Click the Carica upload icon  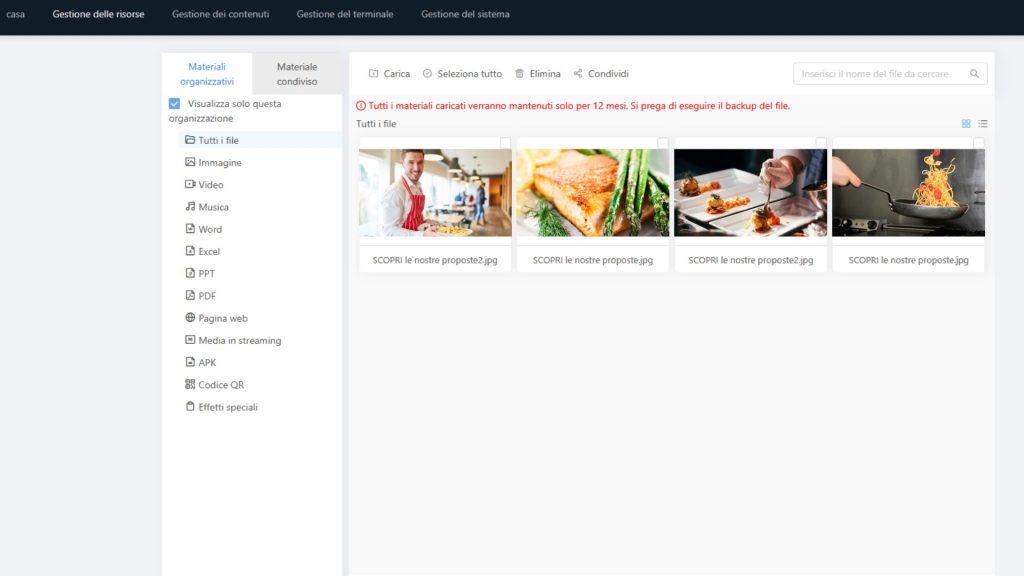point(374,74)
